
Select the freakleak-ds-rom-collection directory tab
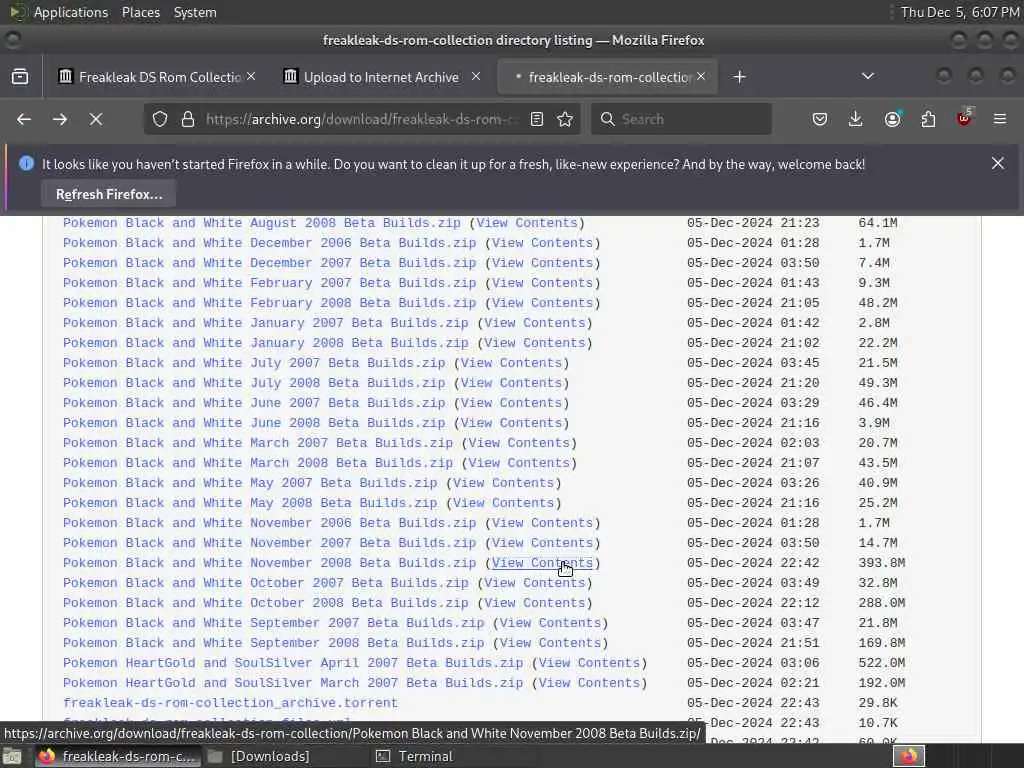pyautogui.click(x=607, y=76)
